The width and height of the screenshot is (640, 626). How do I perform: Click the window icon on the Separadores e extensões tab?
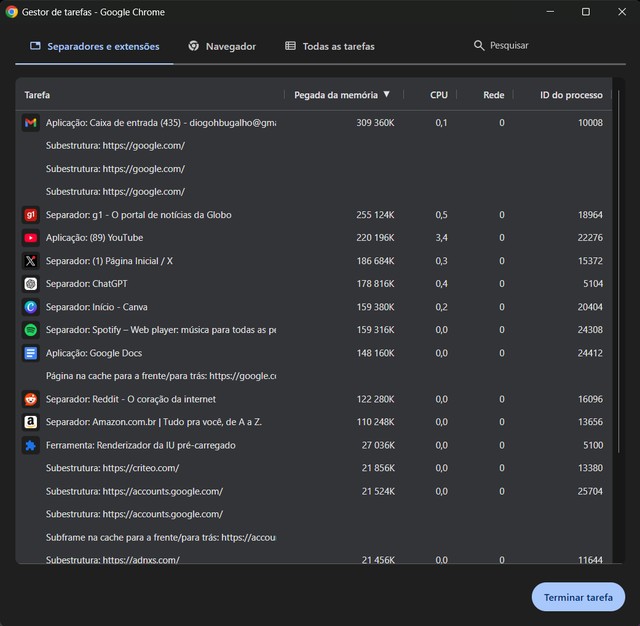click(x=36, y=46)
